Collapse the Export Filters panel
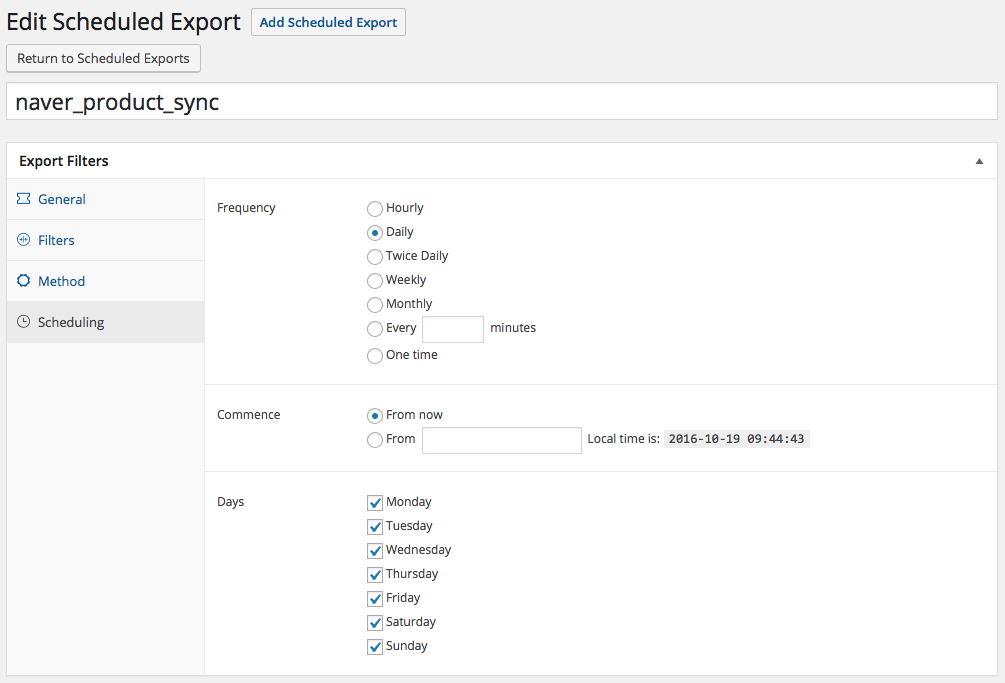 point(979,161)
